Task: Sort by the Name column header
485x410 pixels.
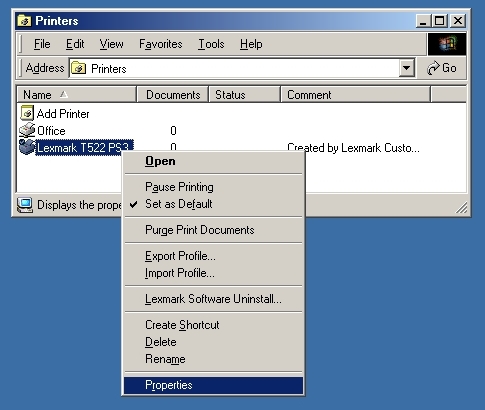Action: [x=76, y=95]
